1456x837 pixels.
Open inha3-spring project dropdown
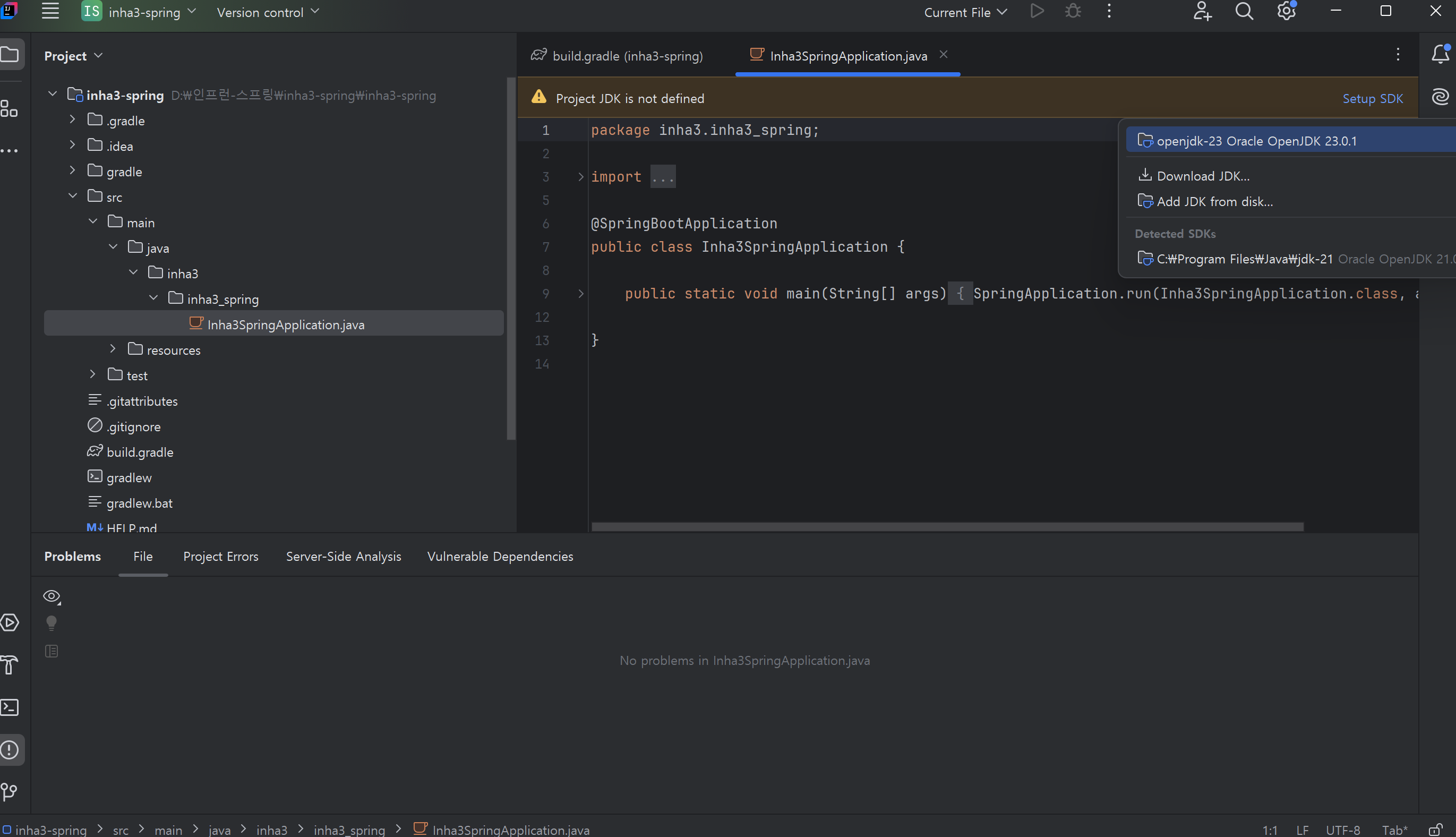pos(139,12)
